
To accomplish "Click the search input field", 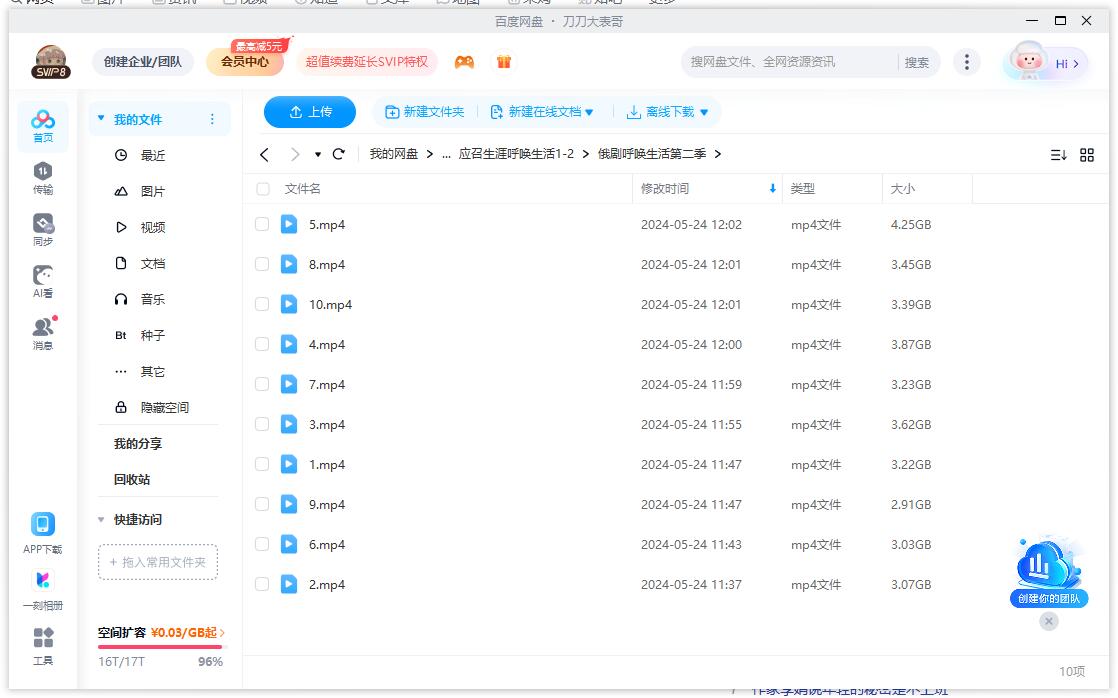I will point(790,61).
